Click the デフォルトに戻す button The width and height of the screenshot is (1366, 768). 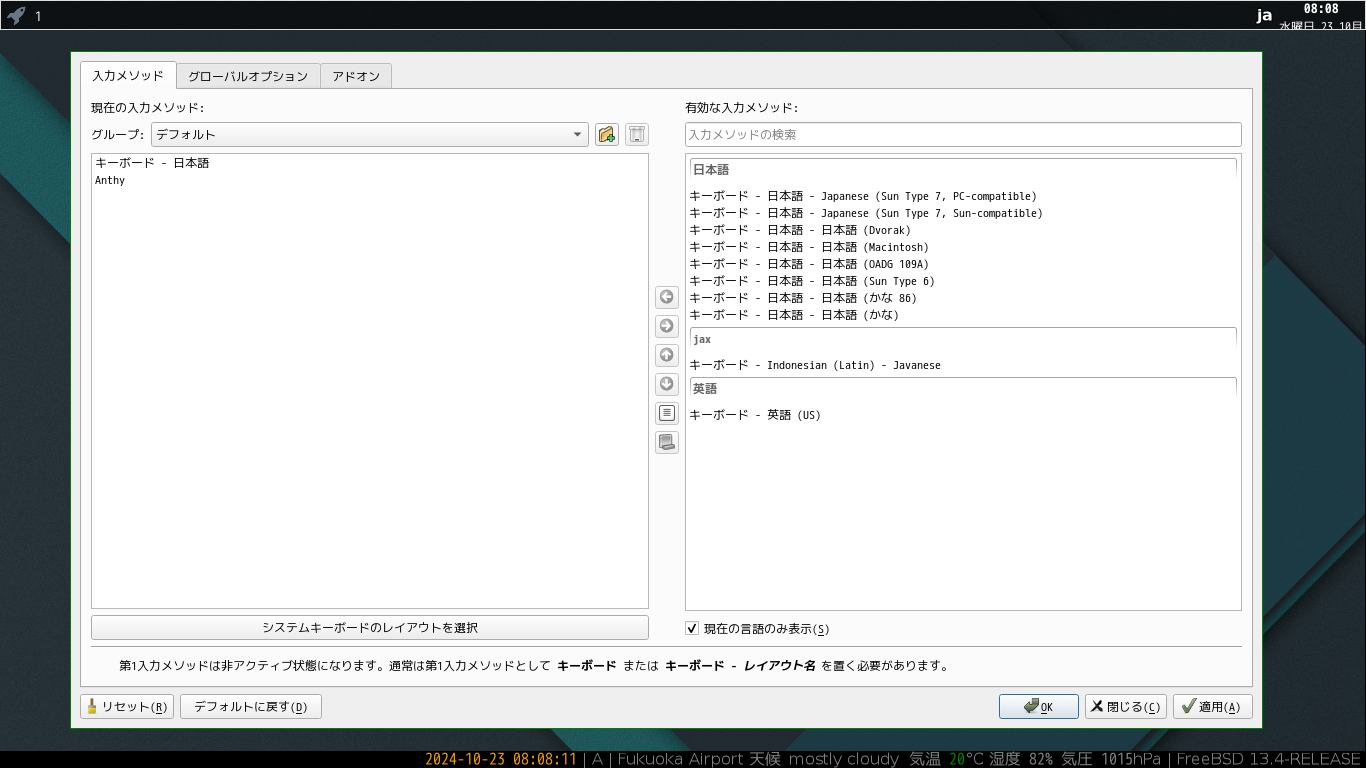pyautogui.click(x=250, y=707)
